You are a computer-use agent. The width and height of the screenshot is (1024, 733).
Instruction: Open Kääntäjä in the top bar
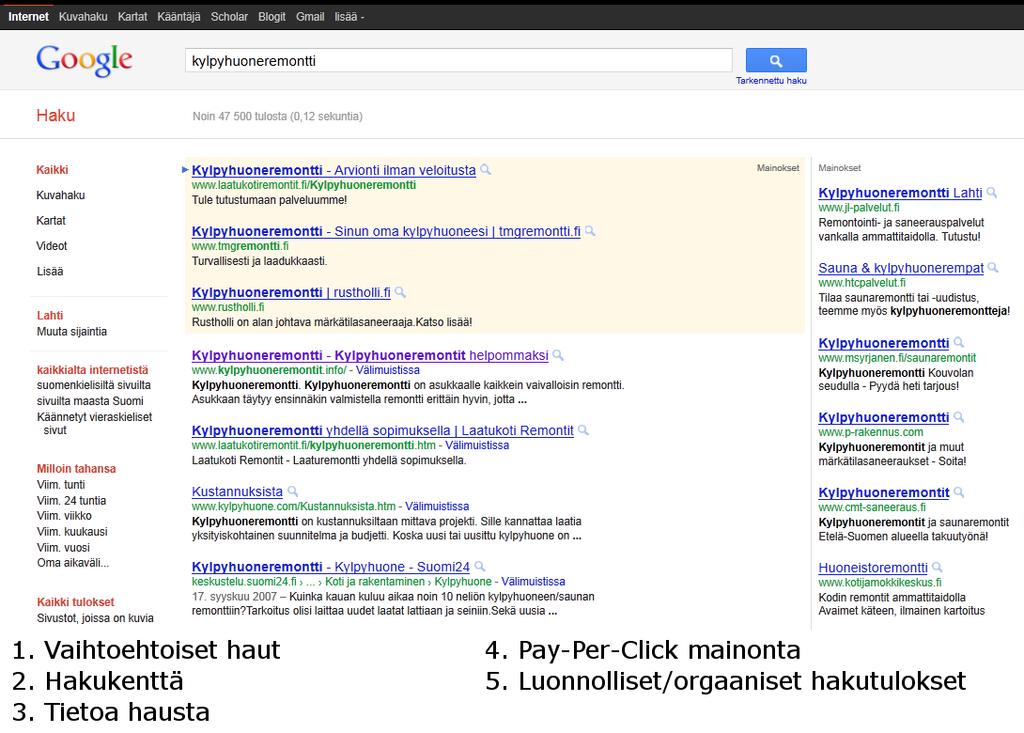179,17
